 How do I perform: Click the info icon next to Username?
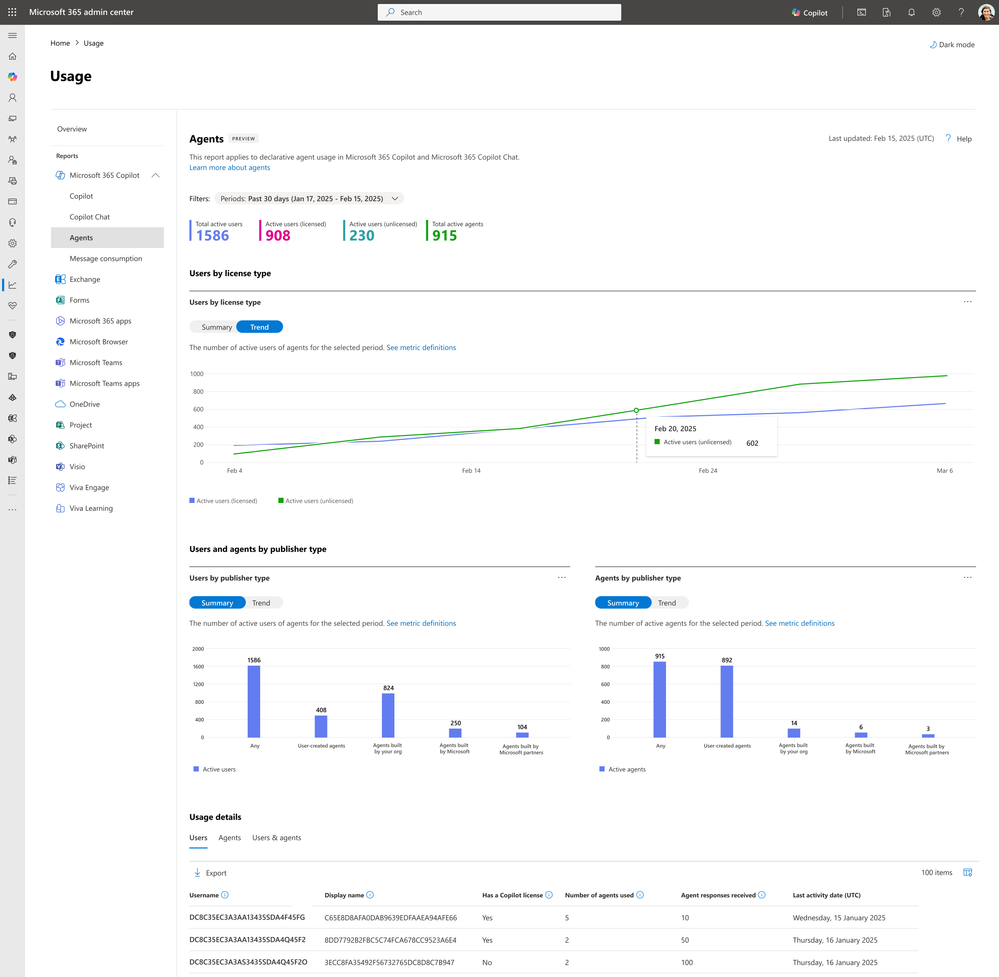[225, 895]
